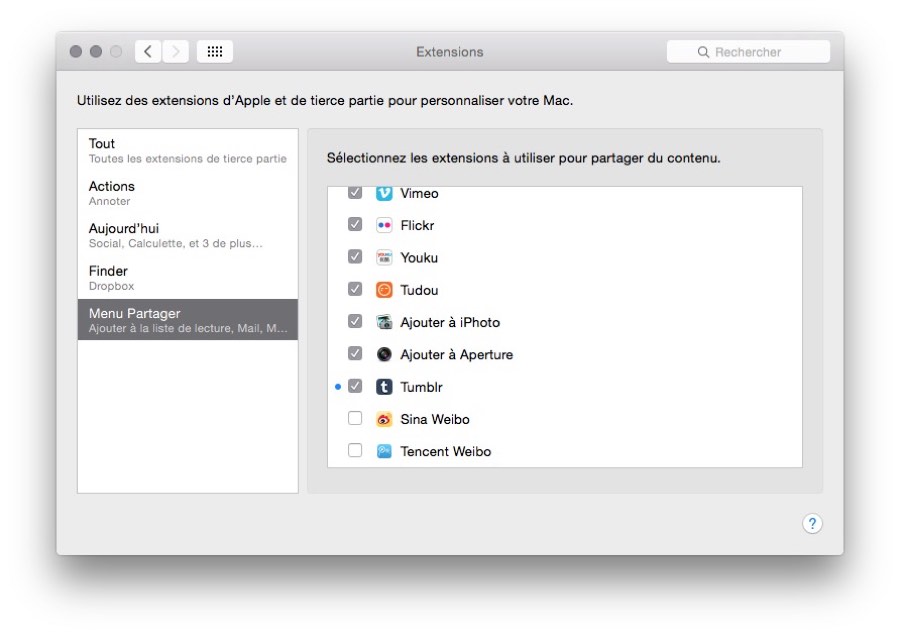The height and width of the screenshot is (636, 900).
Task: Close the Extensions window
Action: [x=76, y=52]
